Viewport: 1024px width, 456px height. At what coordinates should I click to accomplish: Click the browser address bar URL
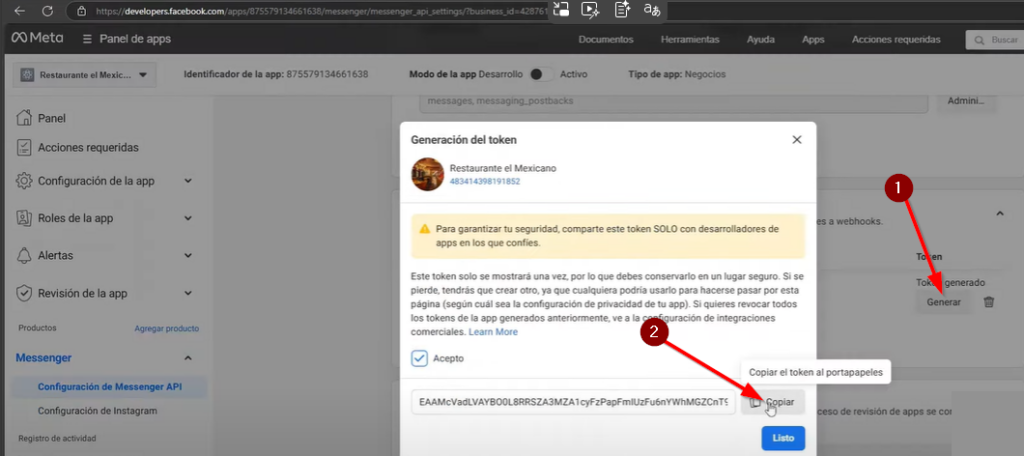(x=319, y=11)
